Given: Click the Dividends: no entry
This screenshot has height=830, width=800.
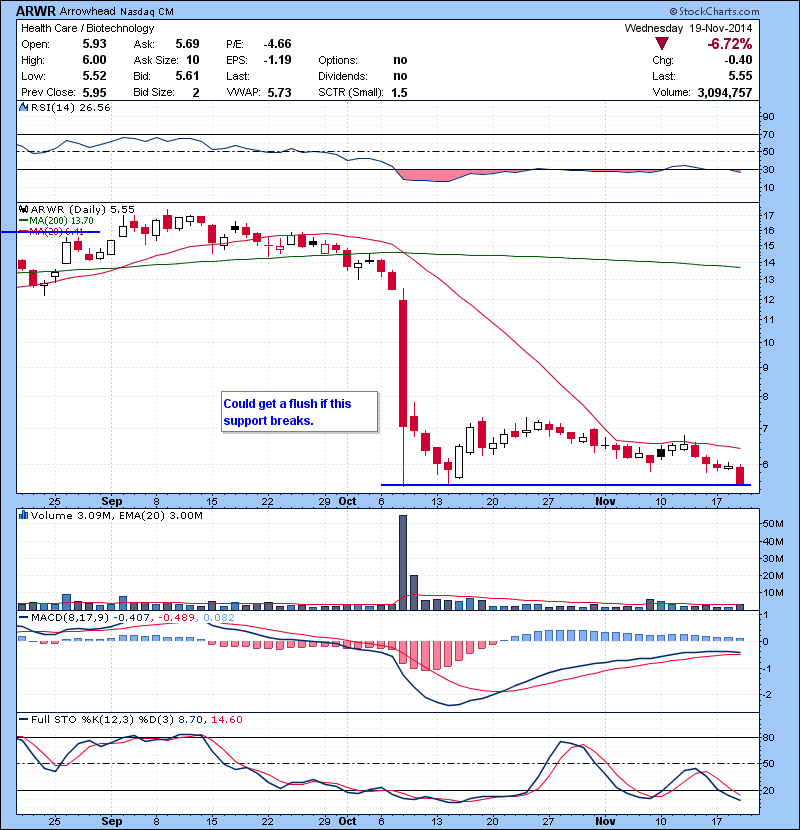Looking at the screenshot, I should (363, 76).
